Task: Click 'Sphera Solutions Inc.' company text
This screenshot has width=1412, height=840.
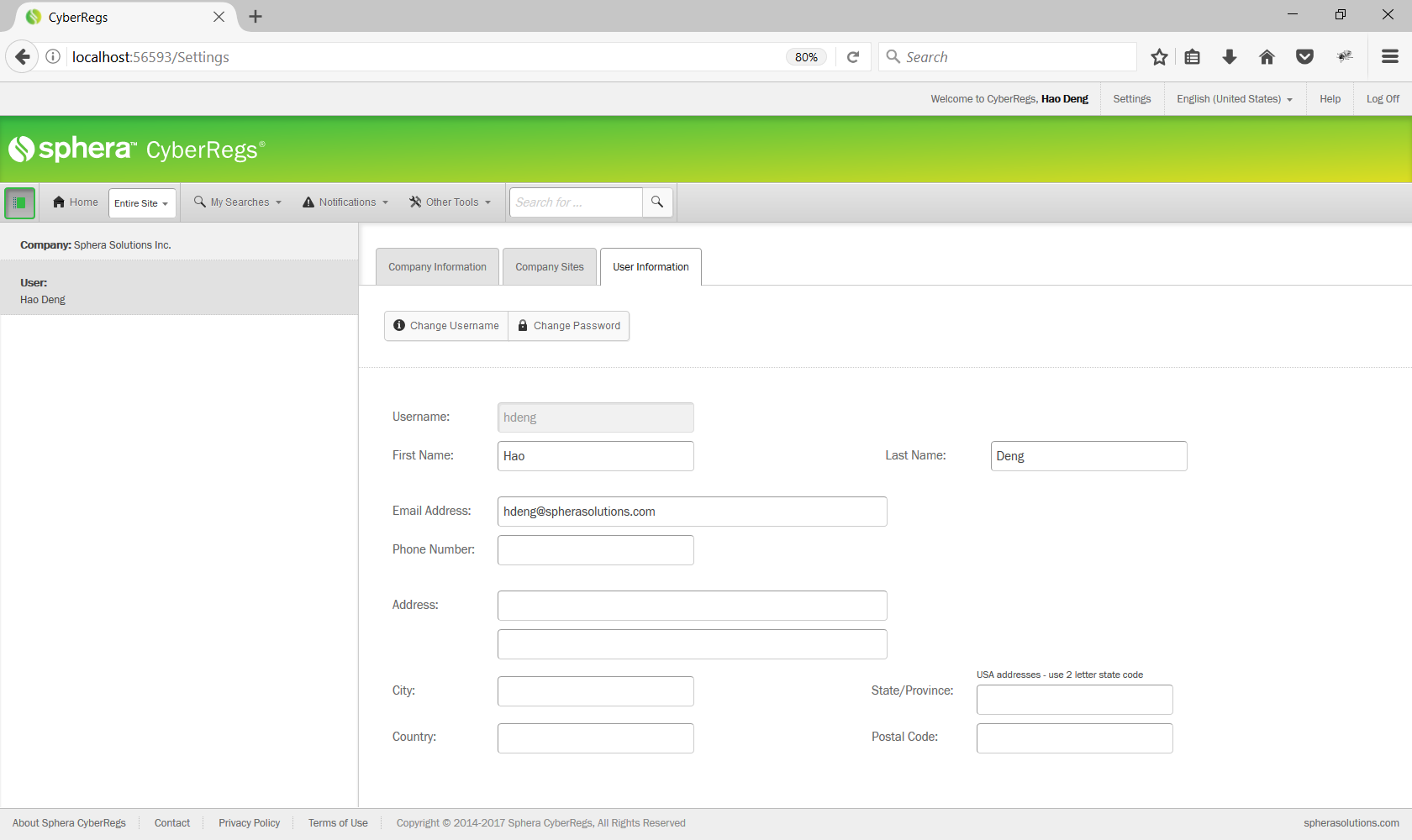Action: tap(122, 245)
